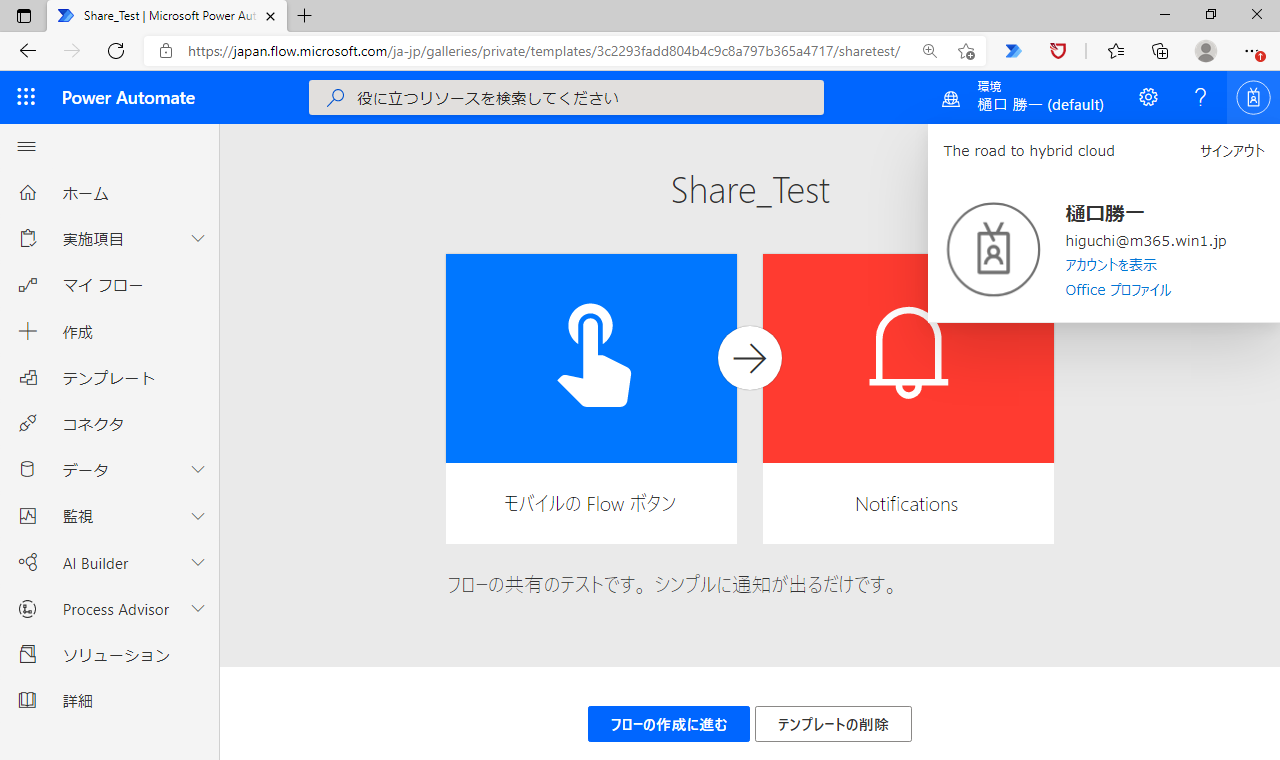1280x760 pixels.
Task: Click the arrow circle between the tiles
Action: click(750, 358)
